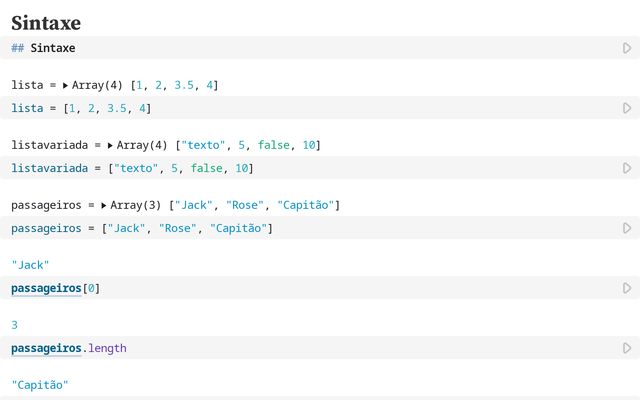Image resolution: width=640 pixels, height=400 pixels.
Task: Run the lista = [1, 2, 3.5, 4] cell
Action: [627, 108]
